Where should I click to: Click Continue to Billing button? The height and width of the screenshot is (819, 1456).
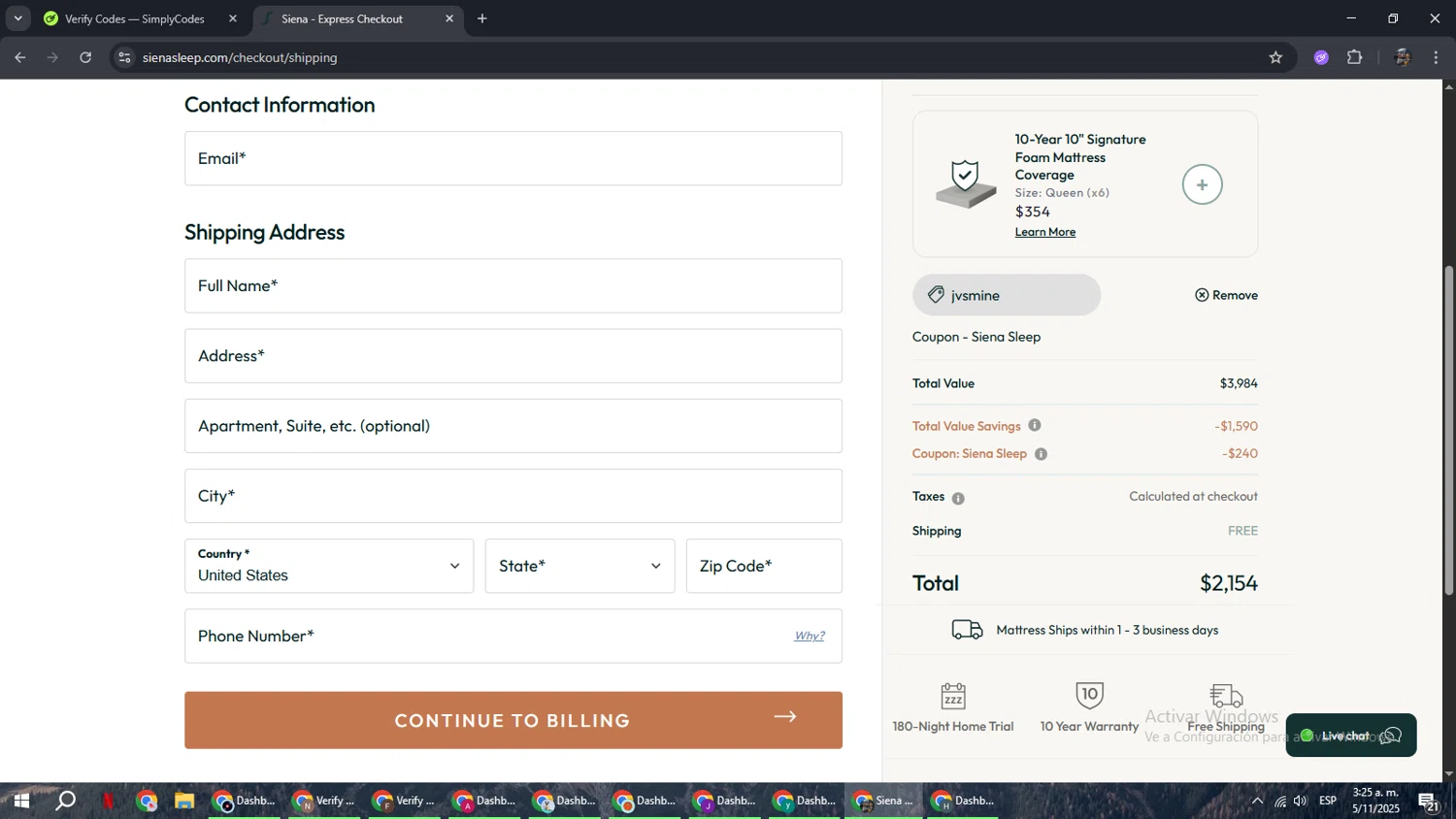pos(513,720)
